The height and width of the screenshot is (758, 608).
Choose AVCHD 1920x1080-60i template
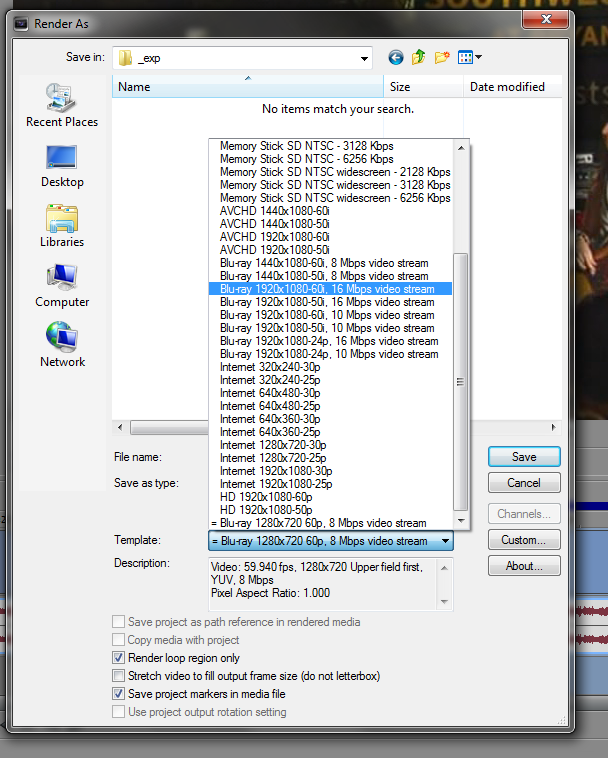(x=330, y=237)
